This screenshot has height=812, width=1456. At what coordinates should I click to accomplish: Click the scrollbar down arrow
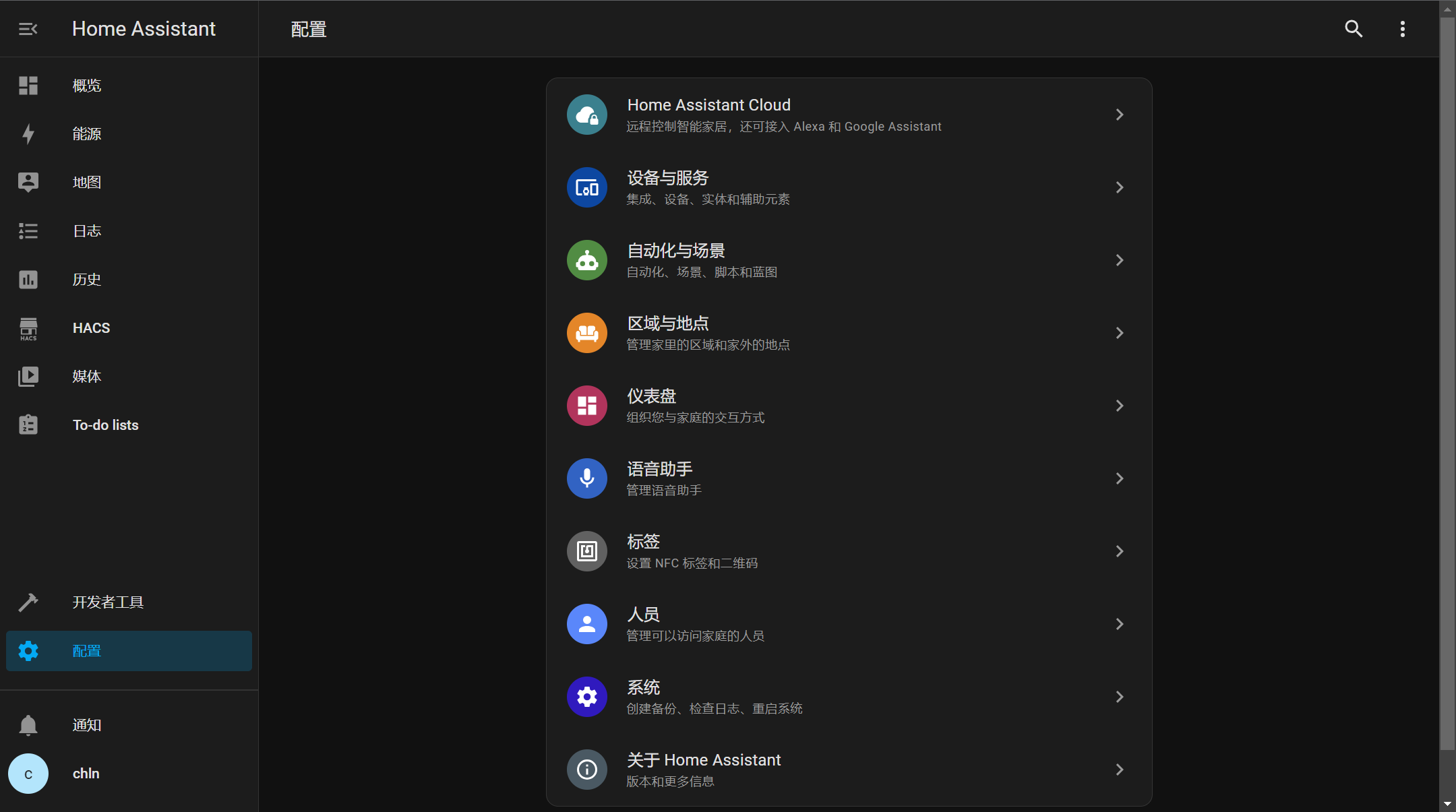point(1447,805)
